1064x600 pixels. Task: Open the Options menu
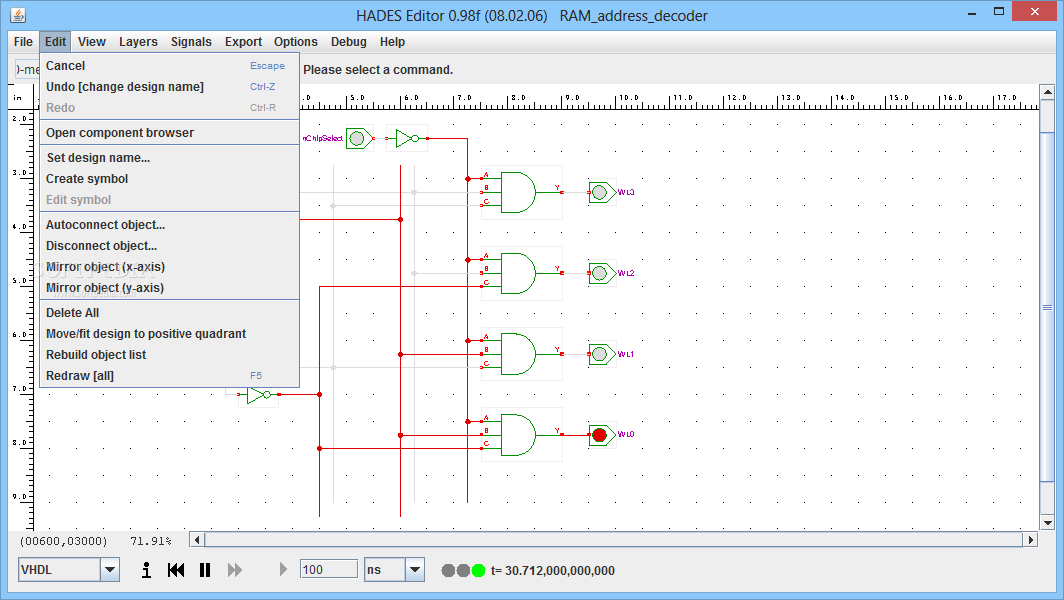pos(296,42)
